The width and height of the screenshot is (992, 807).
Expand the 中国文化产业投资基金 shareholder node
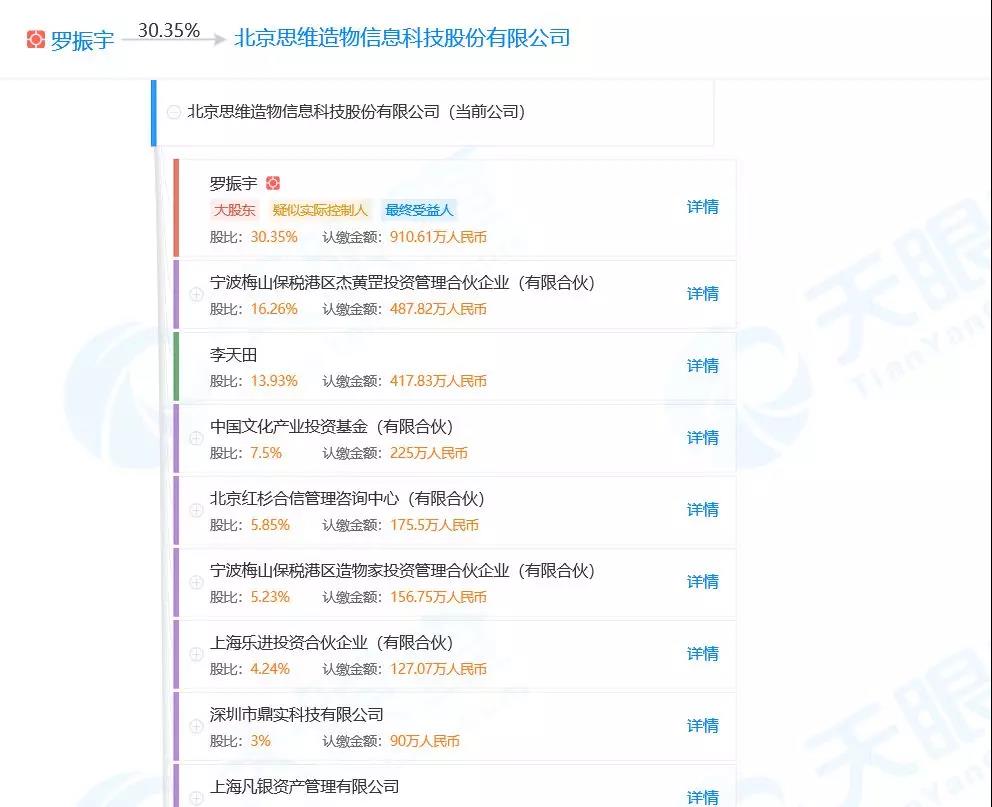[196, 438]
